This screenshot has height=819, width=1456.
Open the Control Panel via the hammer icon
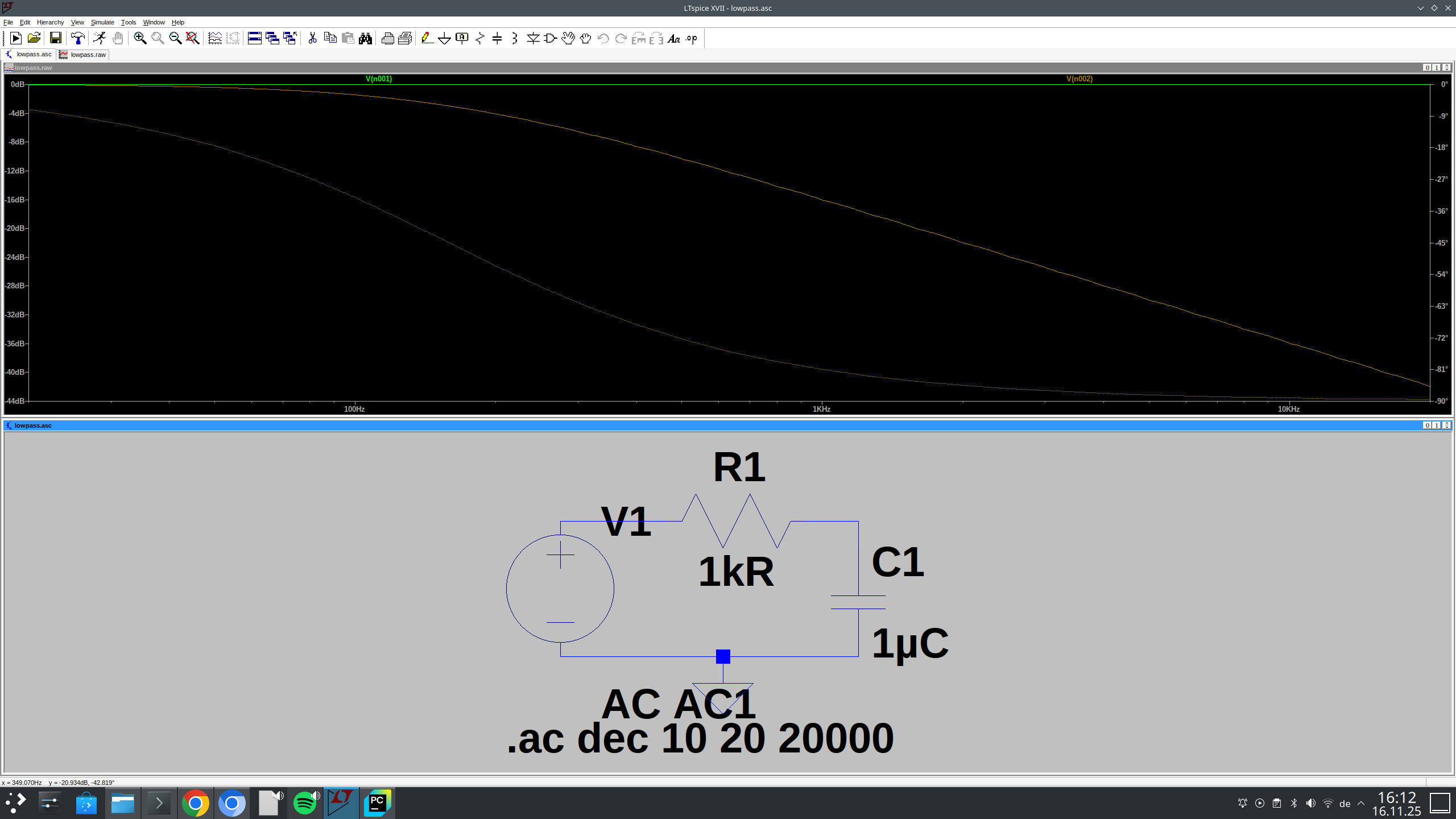point(78,38)
